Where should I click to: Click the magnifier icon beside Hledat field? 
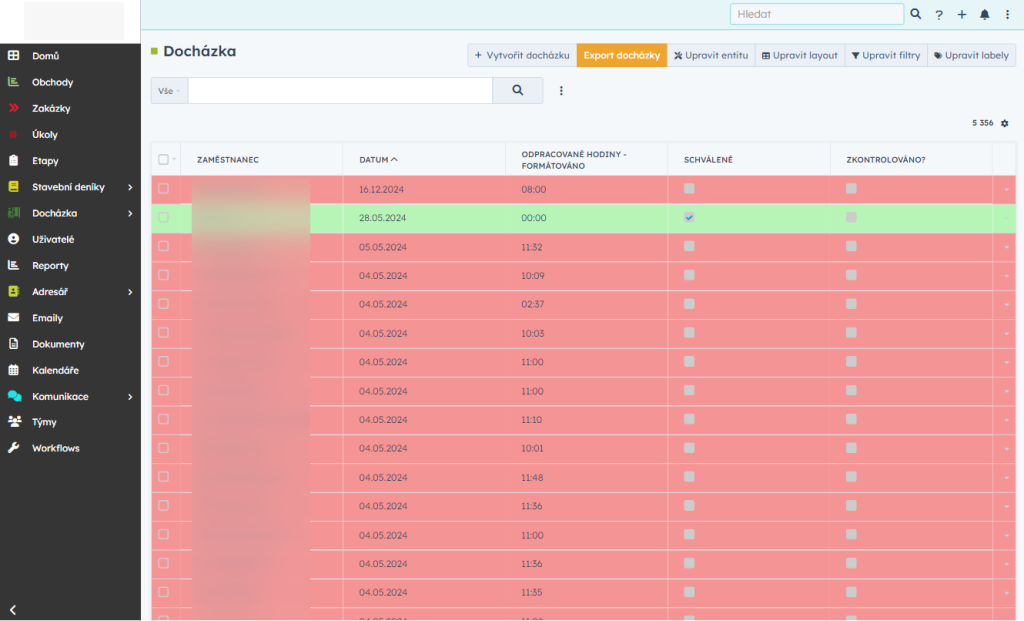[915, 15]
